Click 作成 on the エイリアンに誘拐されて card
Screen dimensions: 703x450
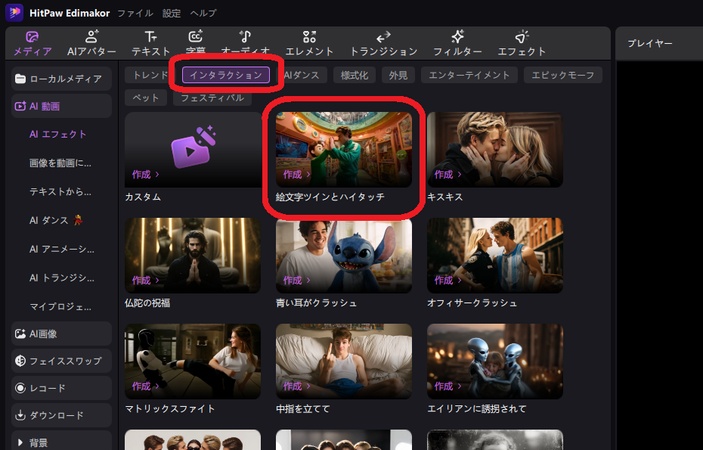(447, 386)
